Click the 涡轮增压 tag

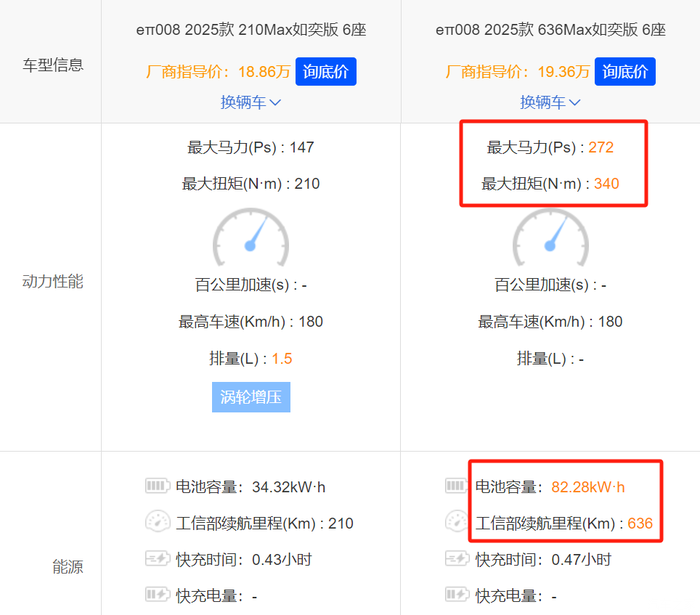250,397
